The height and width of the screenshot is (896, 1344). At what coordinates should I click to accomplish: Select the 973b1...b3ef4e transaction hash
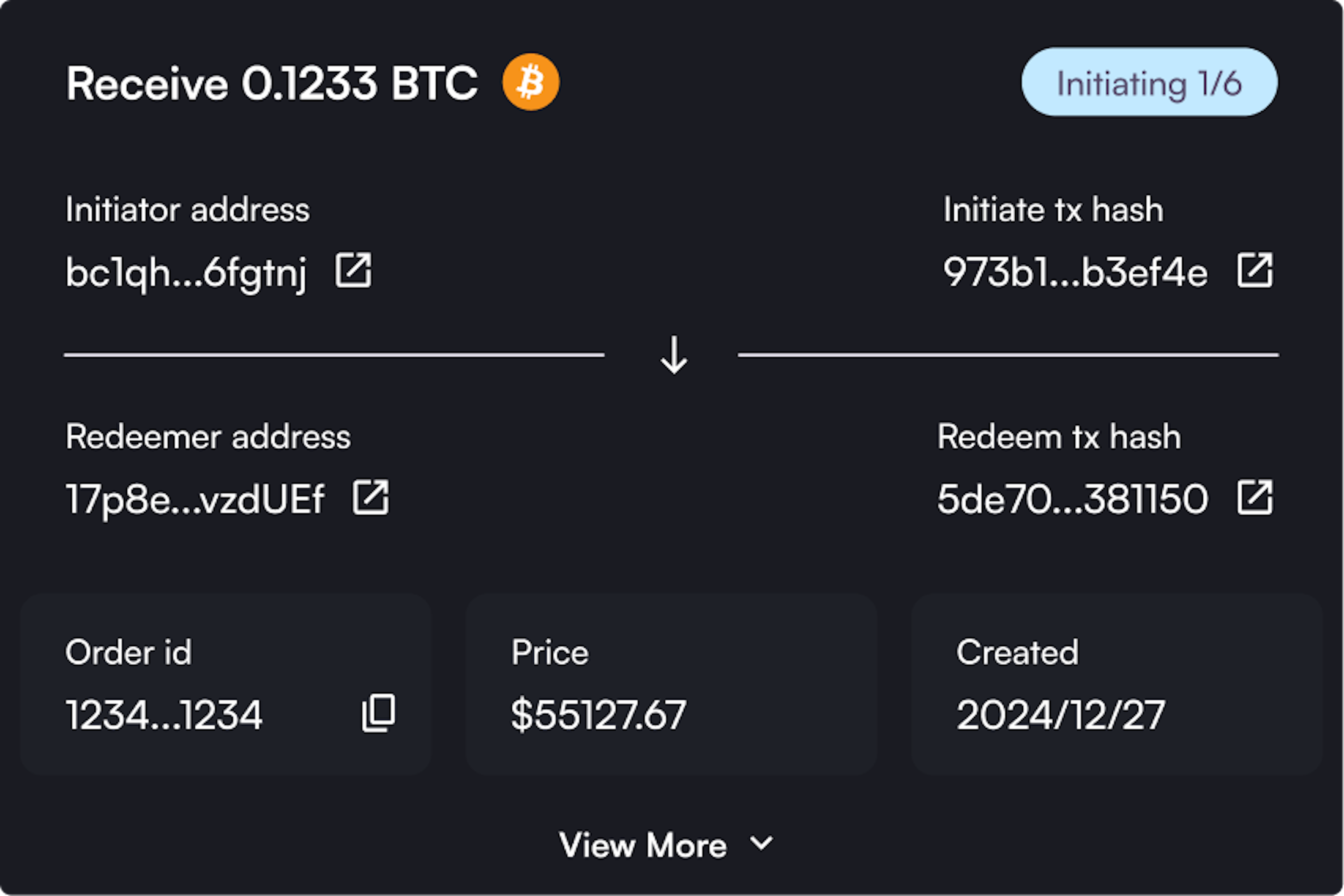click(1076, 272)
